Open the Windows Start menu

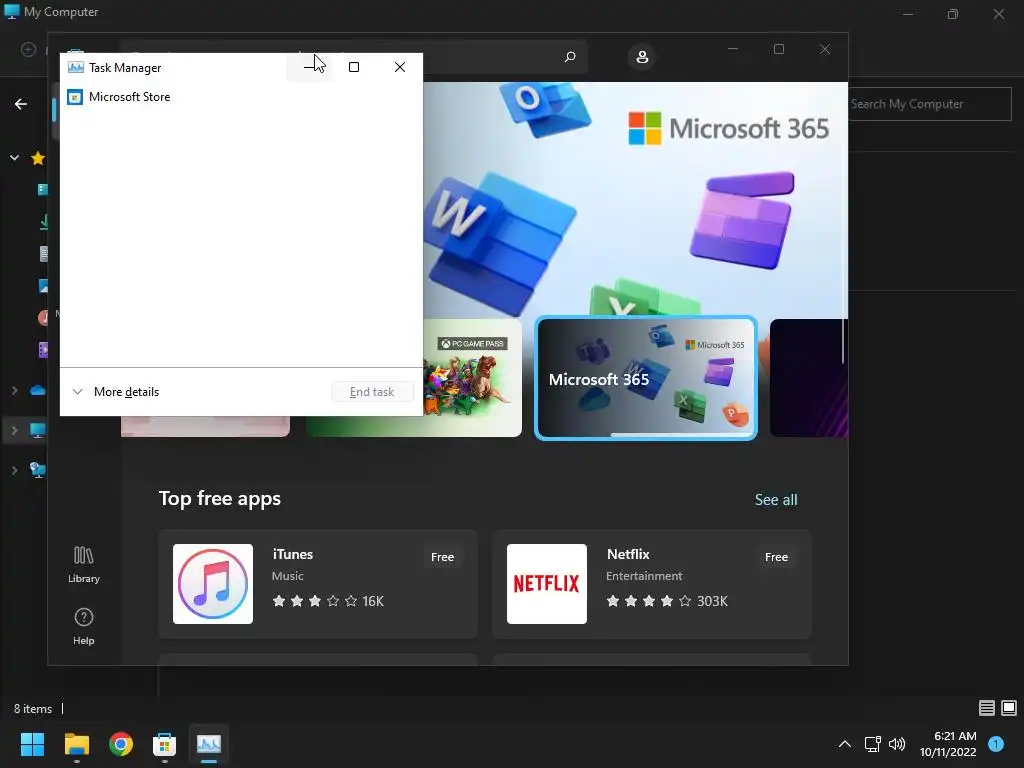32,744
